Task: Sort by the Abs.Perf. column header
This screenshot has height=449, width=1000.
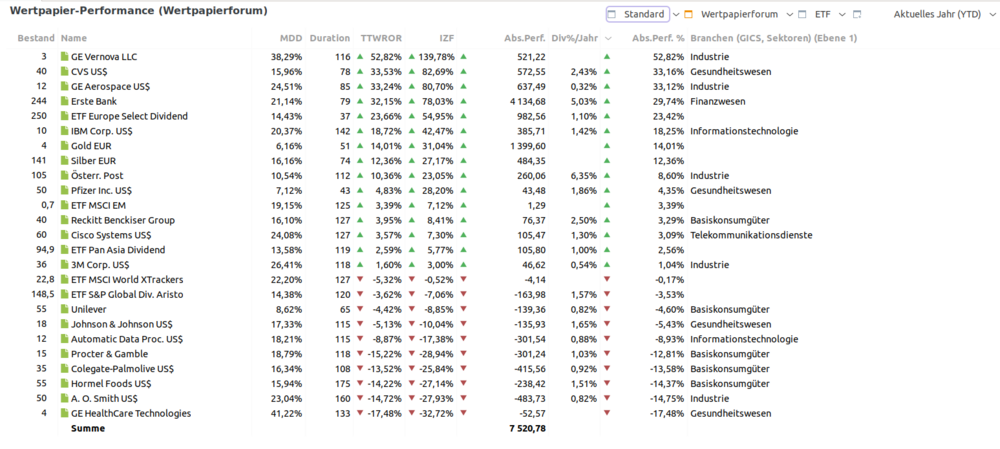Action: tap(524, 38)
